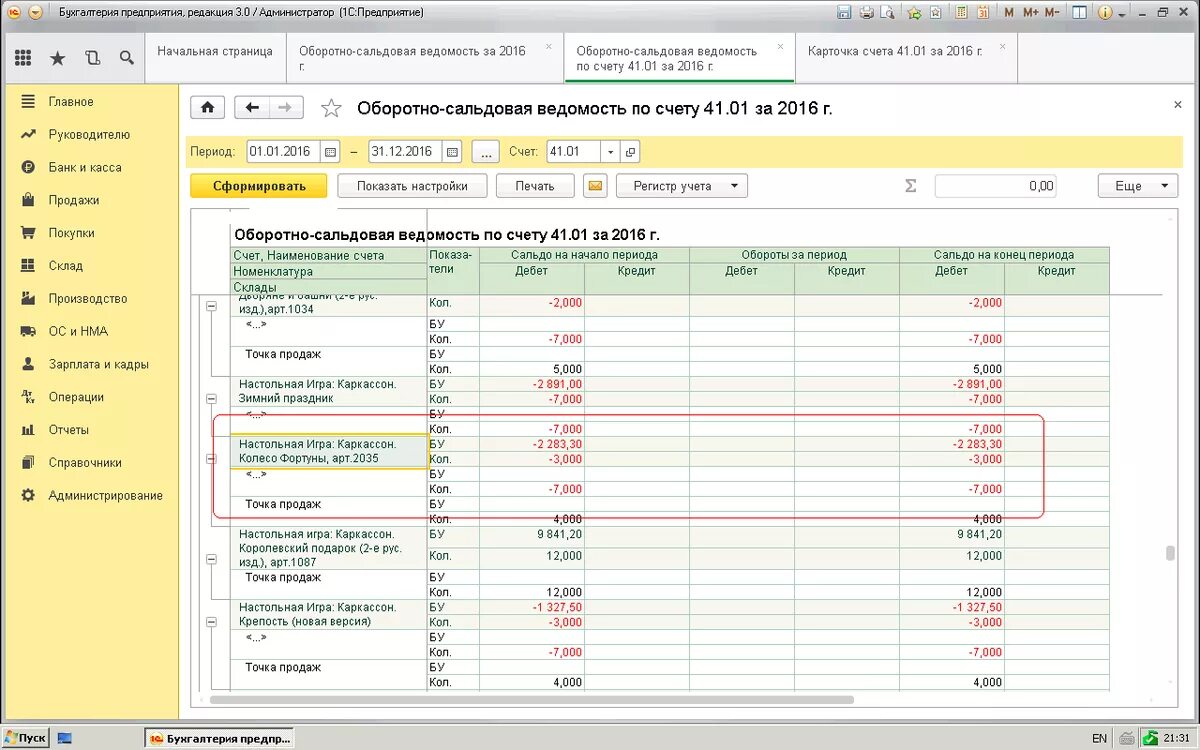Close the Карточка счета 41.01 tab
Screen dimensions: 1200x750
[x=1003, y=46]
